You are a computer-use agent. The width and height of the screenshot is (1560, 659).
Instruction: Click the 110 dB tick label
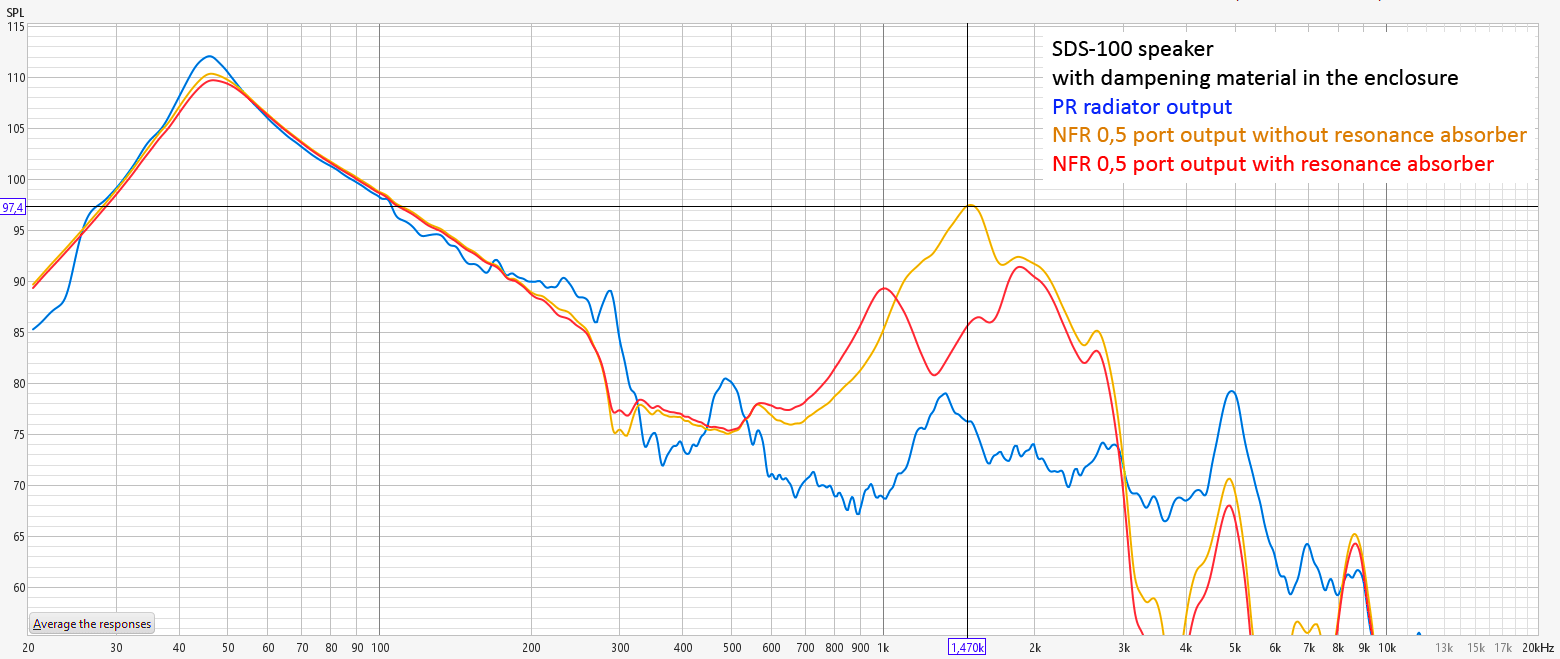(x=15, y=78)
